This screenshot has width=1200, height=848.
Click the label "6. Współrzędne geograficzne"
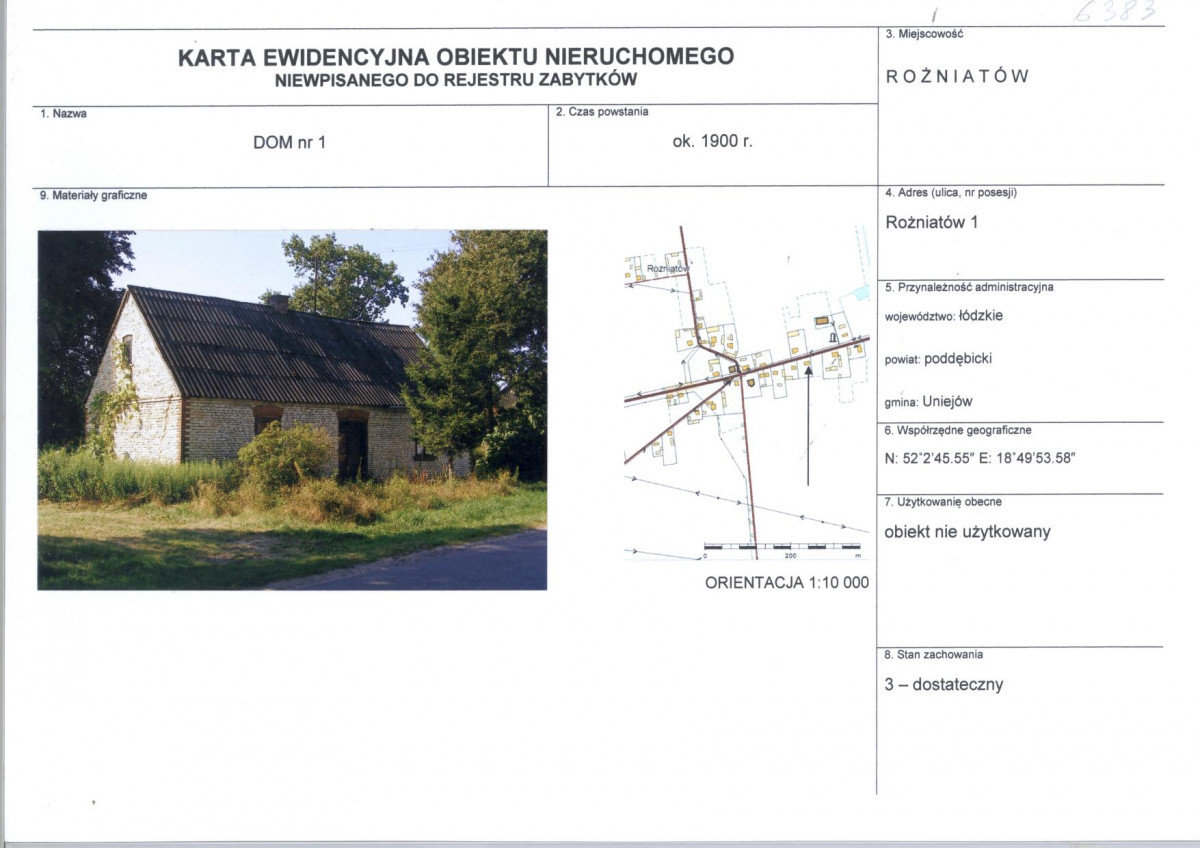[x=959, y=430]
